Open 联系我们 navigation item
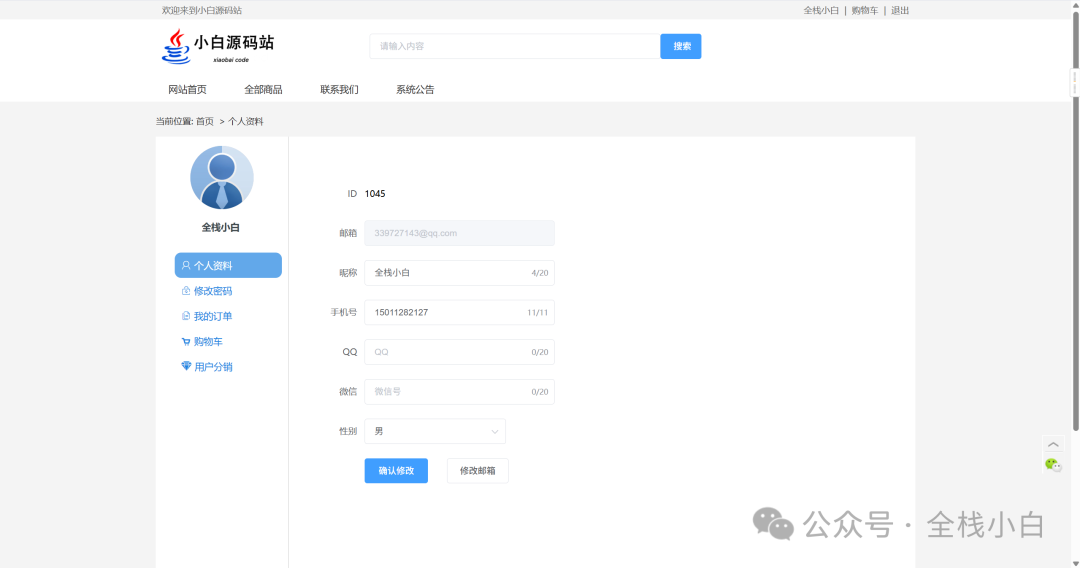The image size is (1080, 568). pyautogui.click(x=339, y=90)
